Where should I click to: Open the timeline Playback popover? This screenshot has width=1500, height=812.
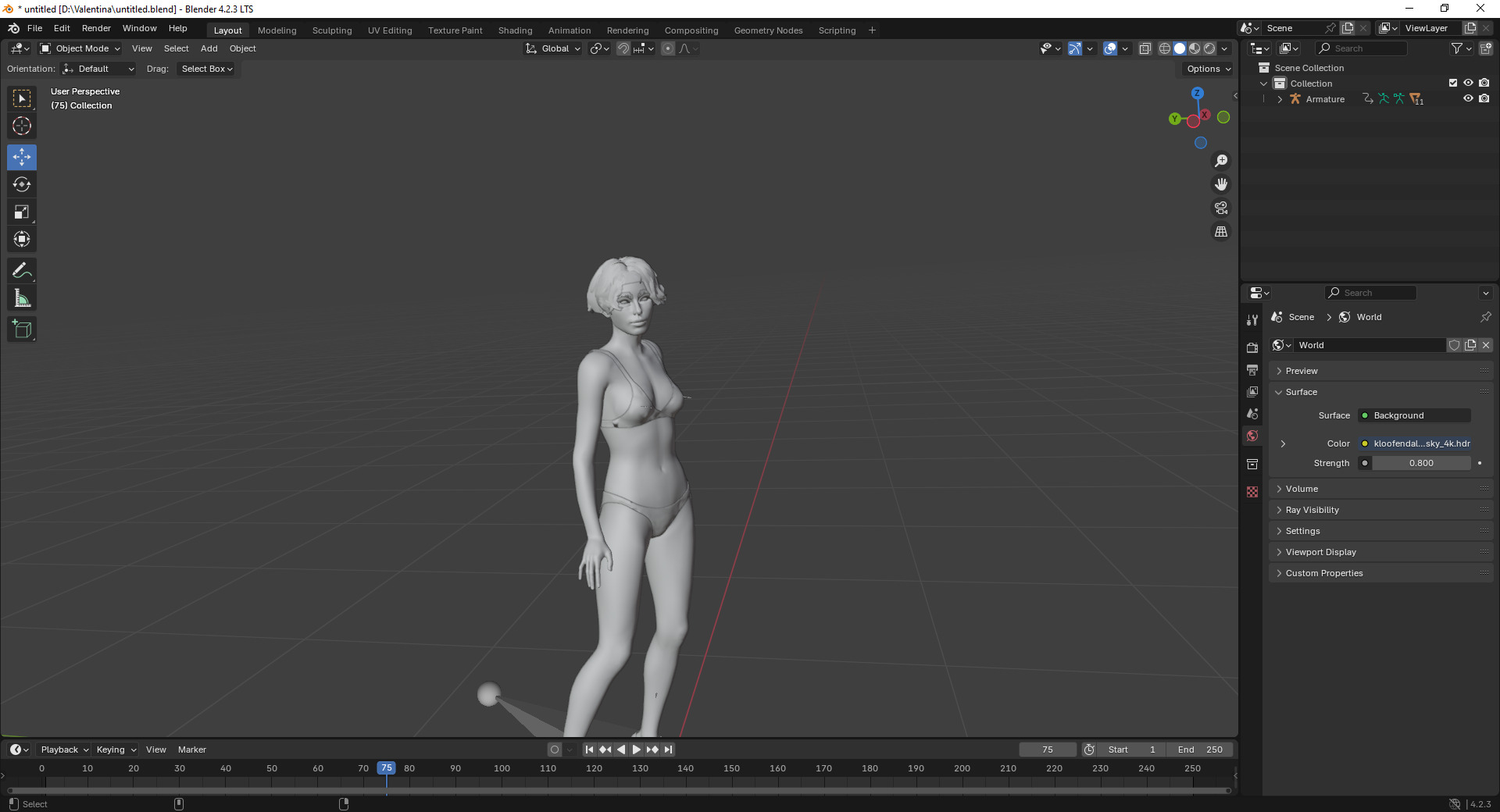click(x=64, y=750)
